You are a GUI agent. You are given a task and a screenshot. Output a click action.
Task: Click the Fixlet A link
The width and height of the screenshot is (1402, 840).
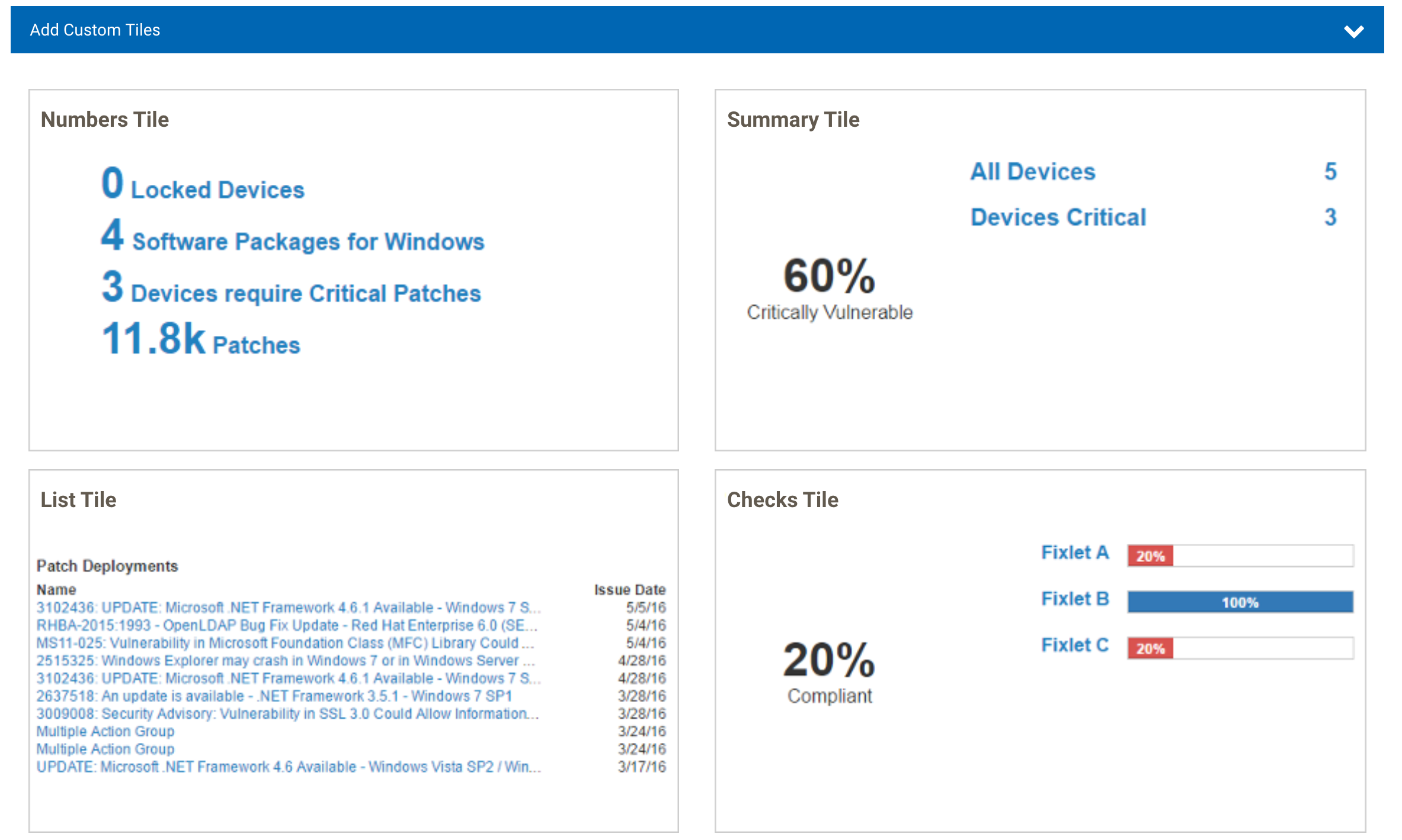(x=1074, y=553)
